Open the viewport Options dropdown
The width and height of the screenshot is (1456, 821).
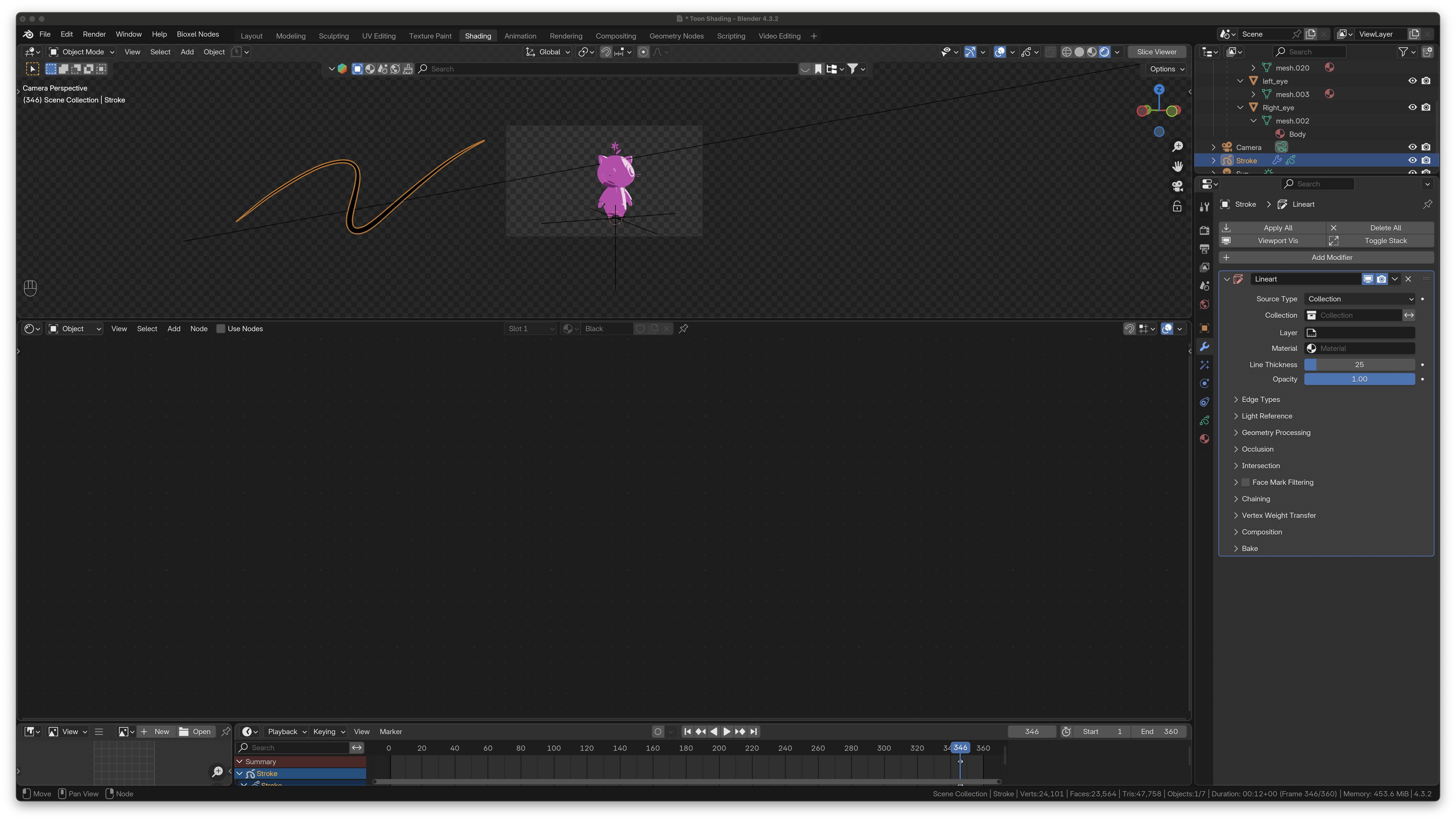[x=1167, y=69]
